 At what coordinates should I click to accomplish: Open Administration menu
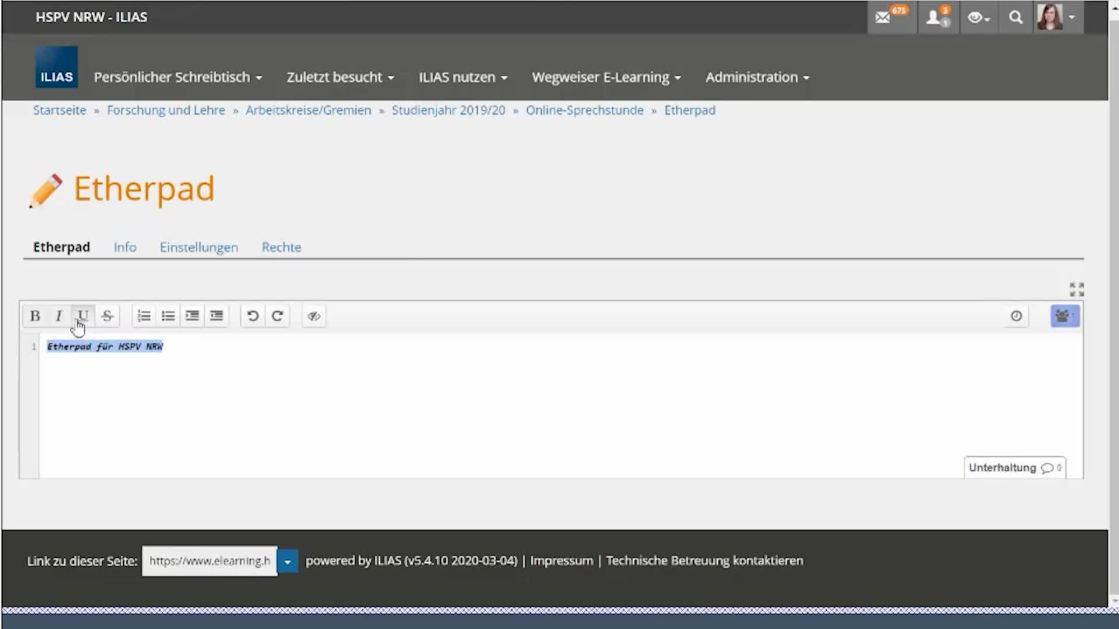758,77
